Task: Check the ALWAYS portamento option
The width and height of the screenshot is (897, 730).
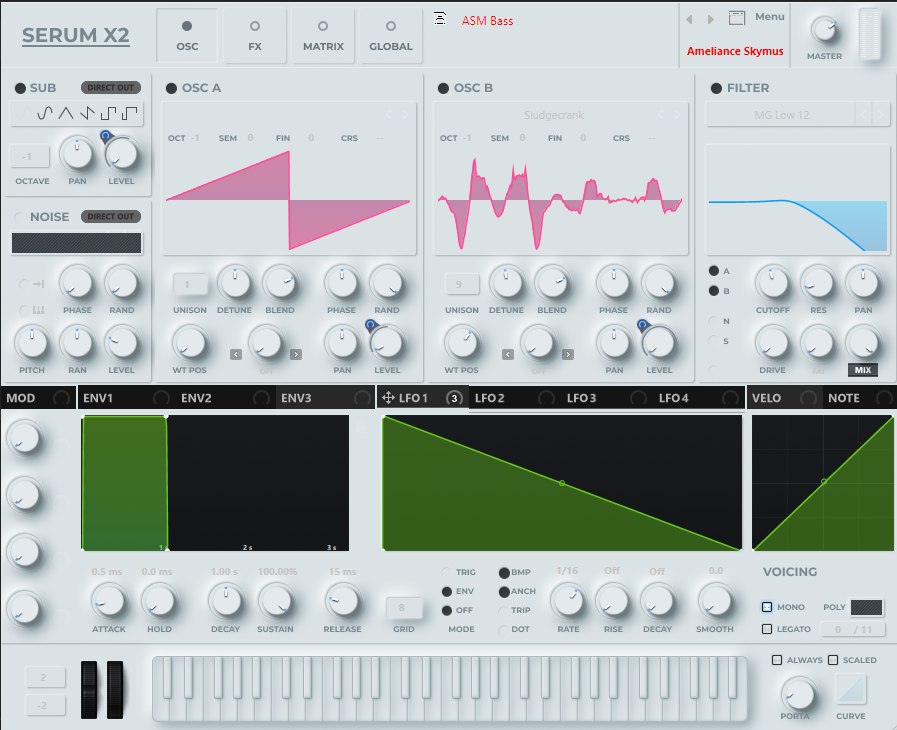Action: click(x=777, y=660)
